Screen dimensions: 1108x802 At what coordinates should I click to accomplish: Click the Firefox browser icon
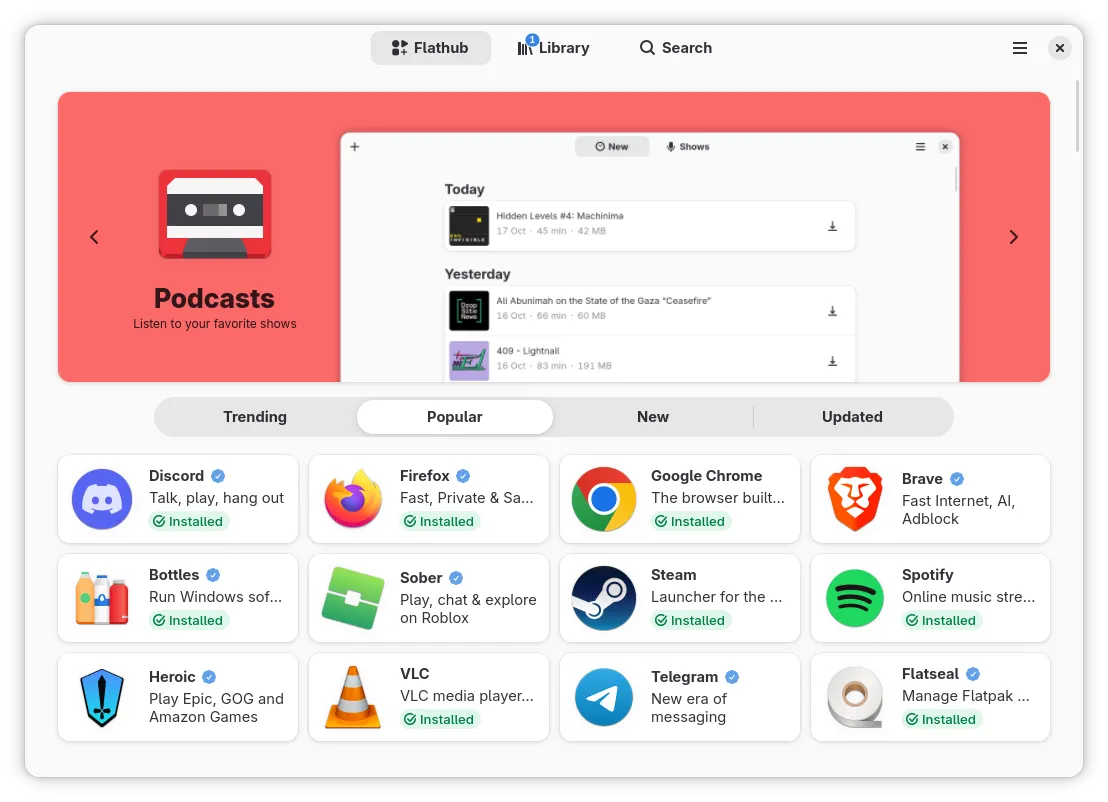click(353, 499)
